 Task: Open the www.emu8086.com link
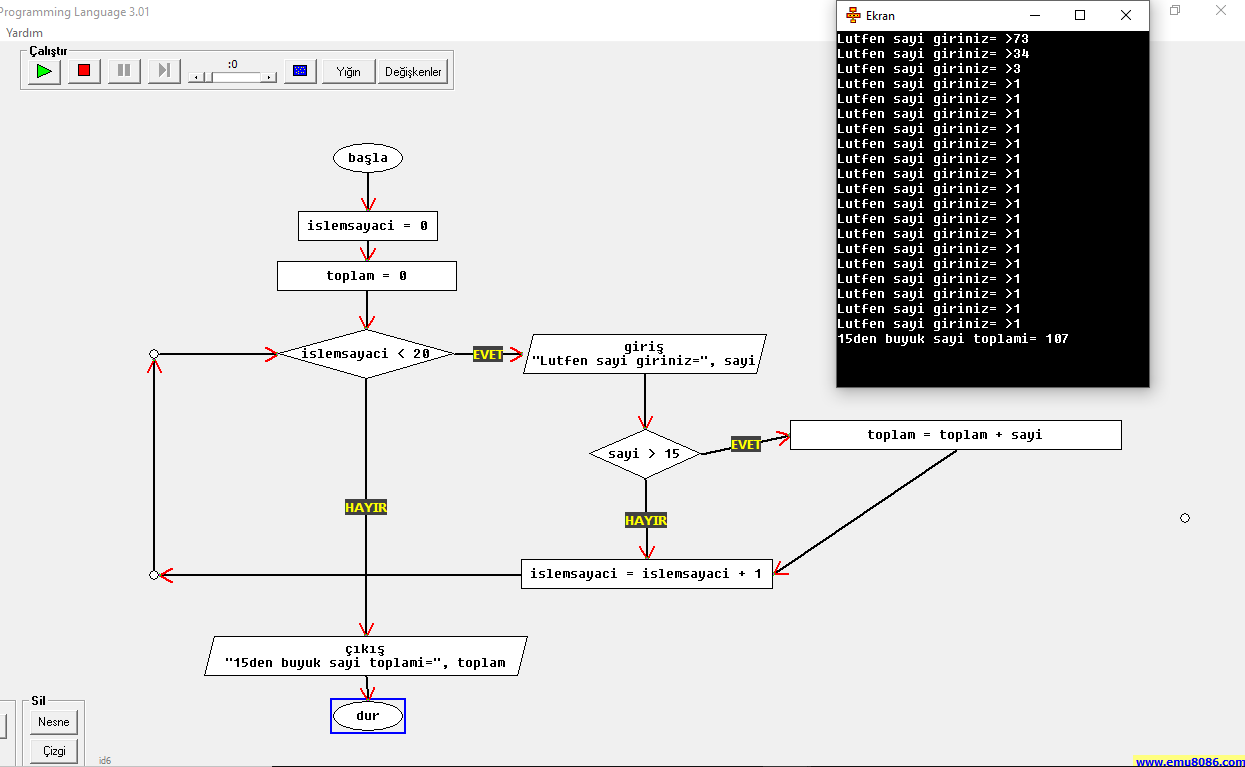point(1190,761)
